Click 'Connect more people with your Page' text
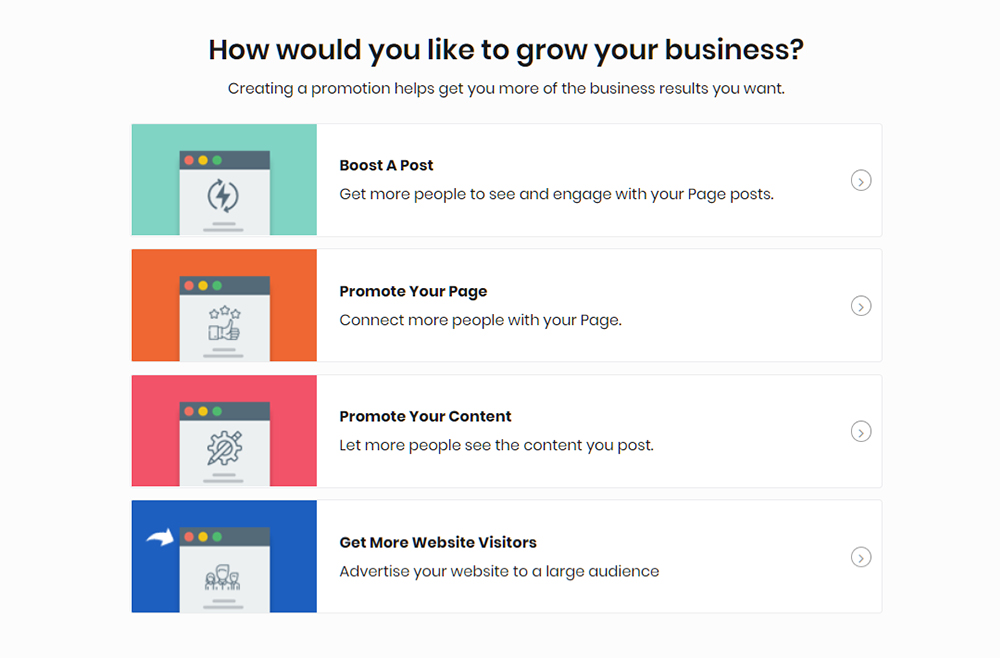The height and width of the screenshot is (658, 1000). pyautogui.click(x=480, y=321)
